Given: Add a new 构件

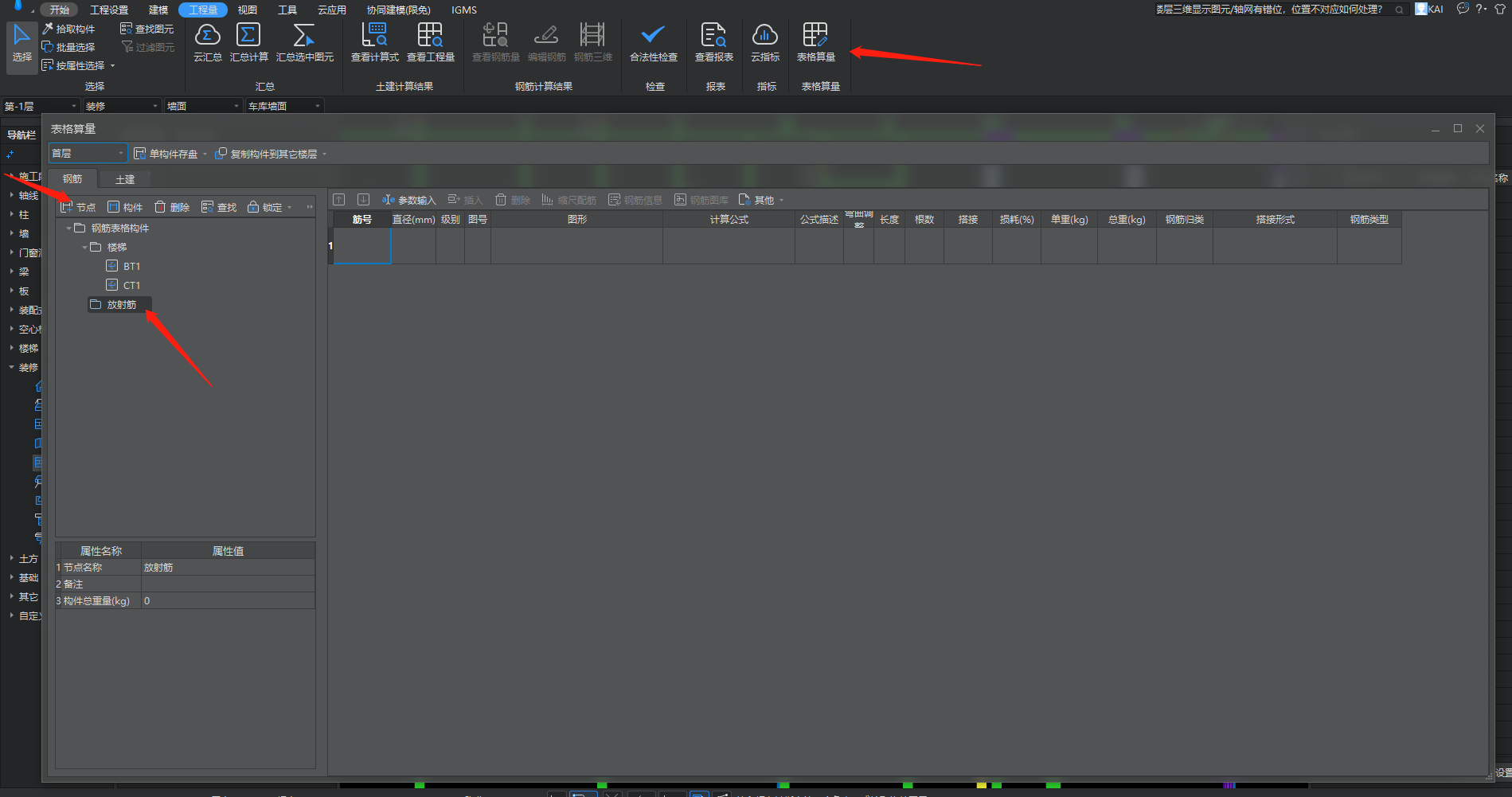Looking at the screenshot, I should (125, 207).
